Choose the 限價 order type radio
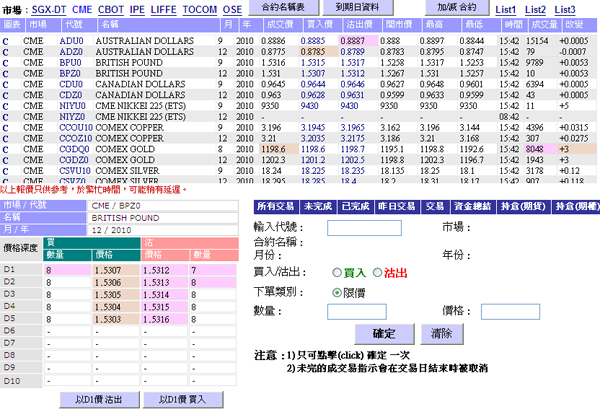 coord(336,291)
